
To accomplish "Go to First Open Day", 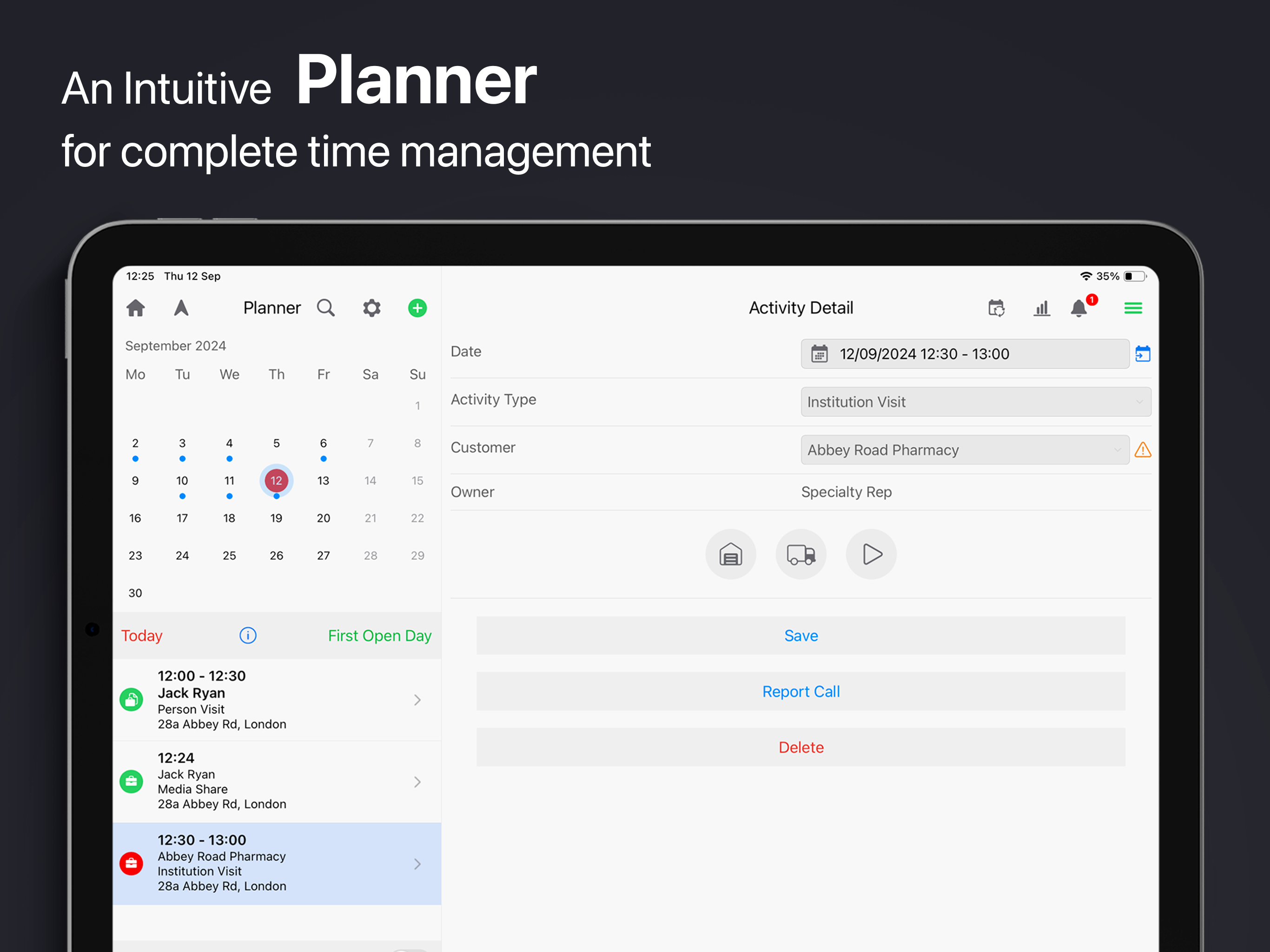I will [x=379, y=635].
